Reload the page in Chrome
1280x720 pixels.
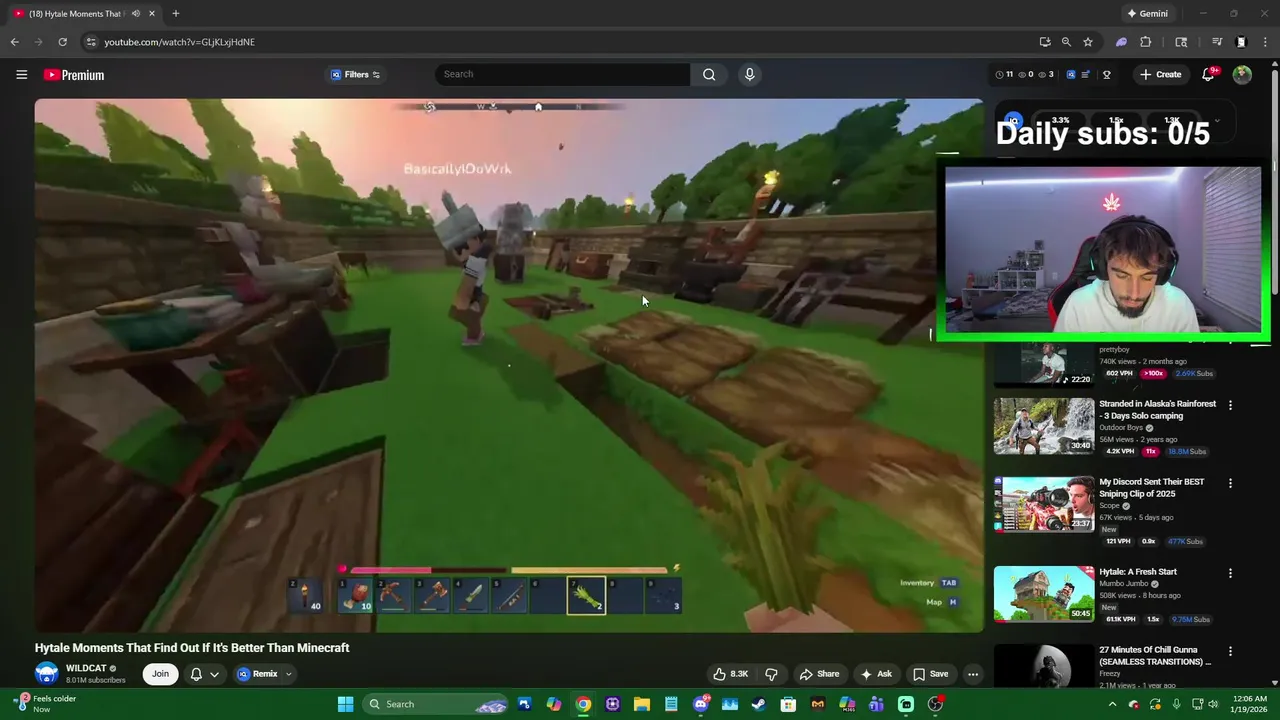pos(62,42)
